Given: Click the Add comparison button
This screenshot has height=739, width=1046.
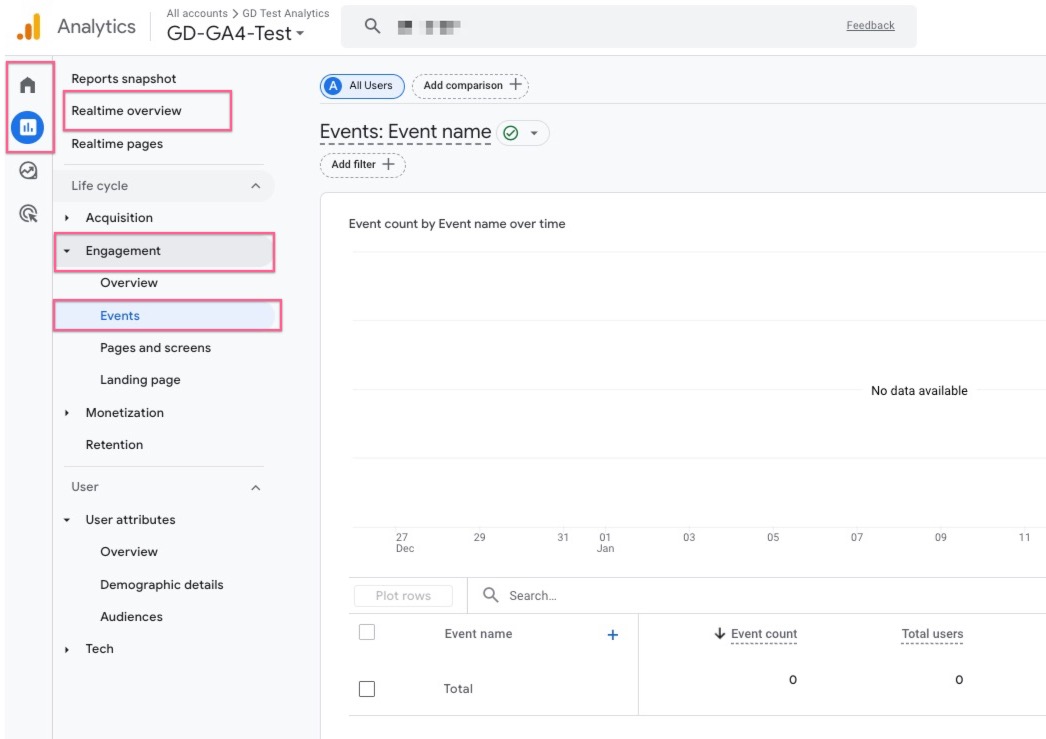Looking at the screenshot, I should click(470, 86).
